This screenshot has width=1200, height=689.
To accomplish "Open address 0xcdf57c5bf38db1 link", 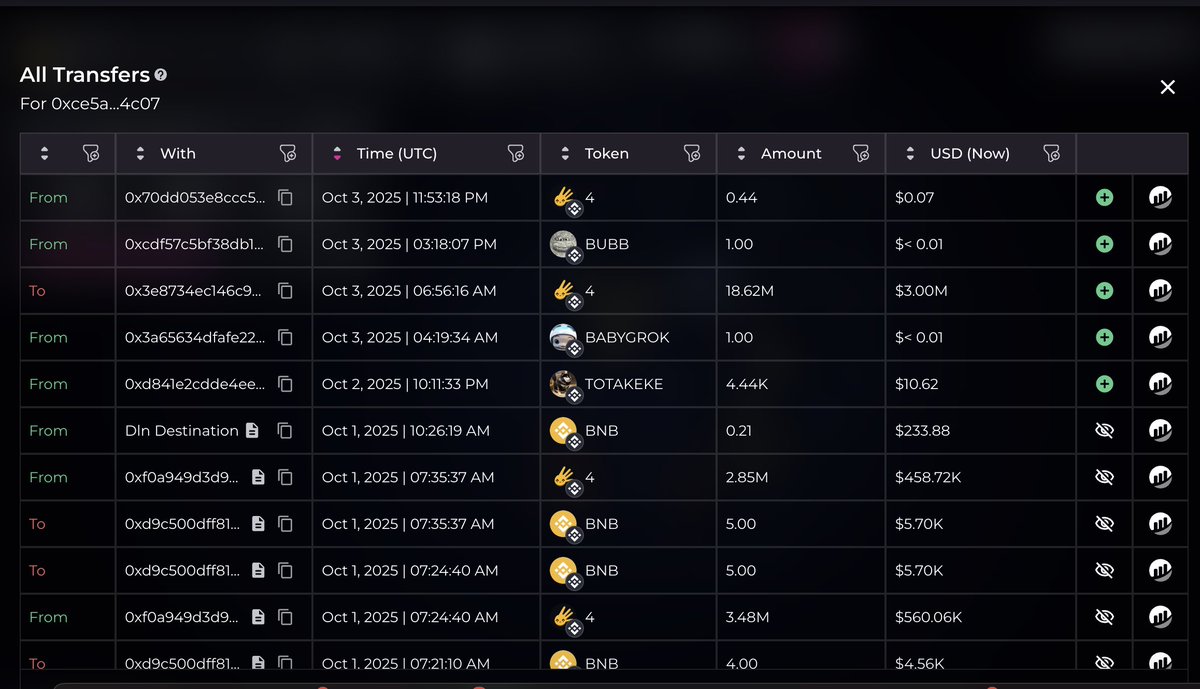I will [x=196, y=244].
